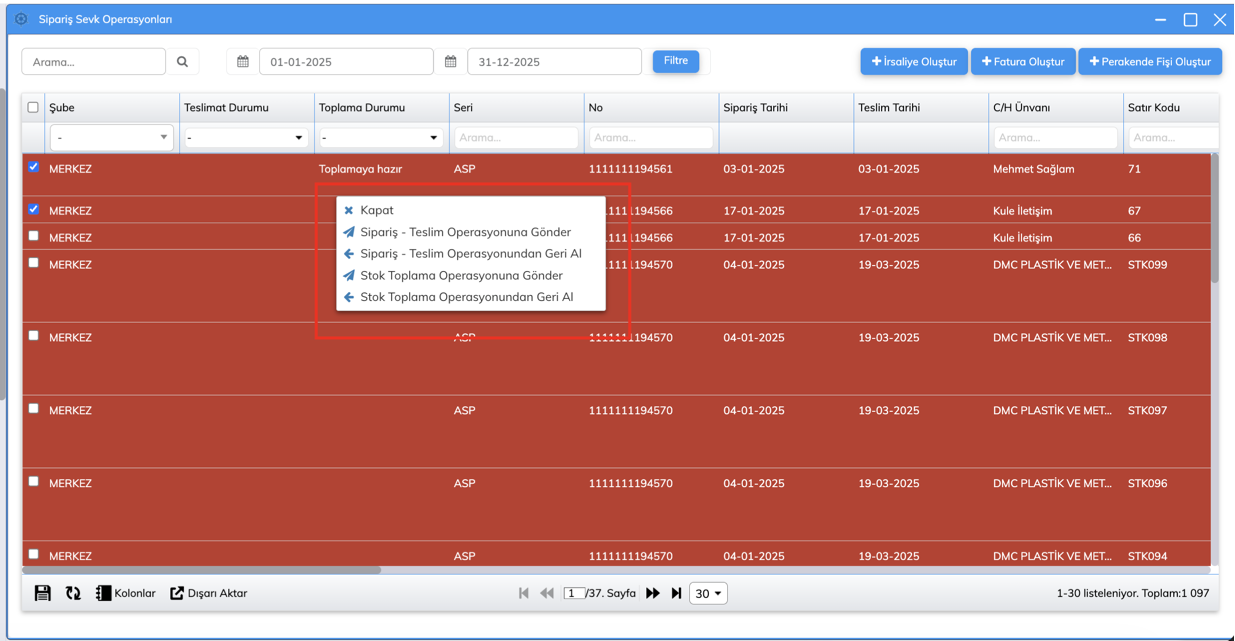Click the settings gear icon in title bar
This screenshot has width=1235, height=641.
pos(21,19)
